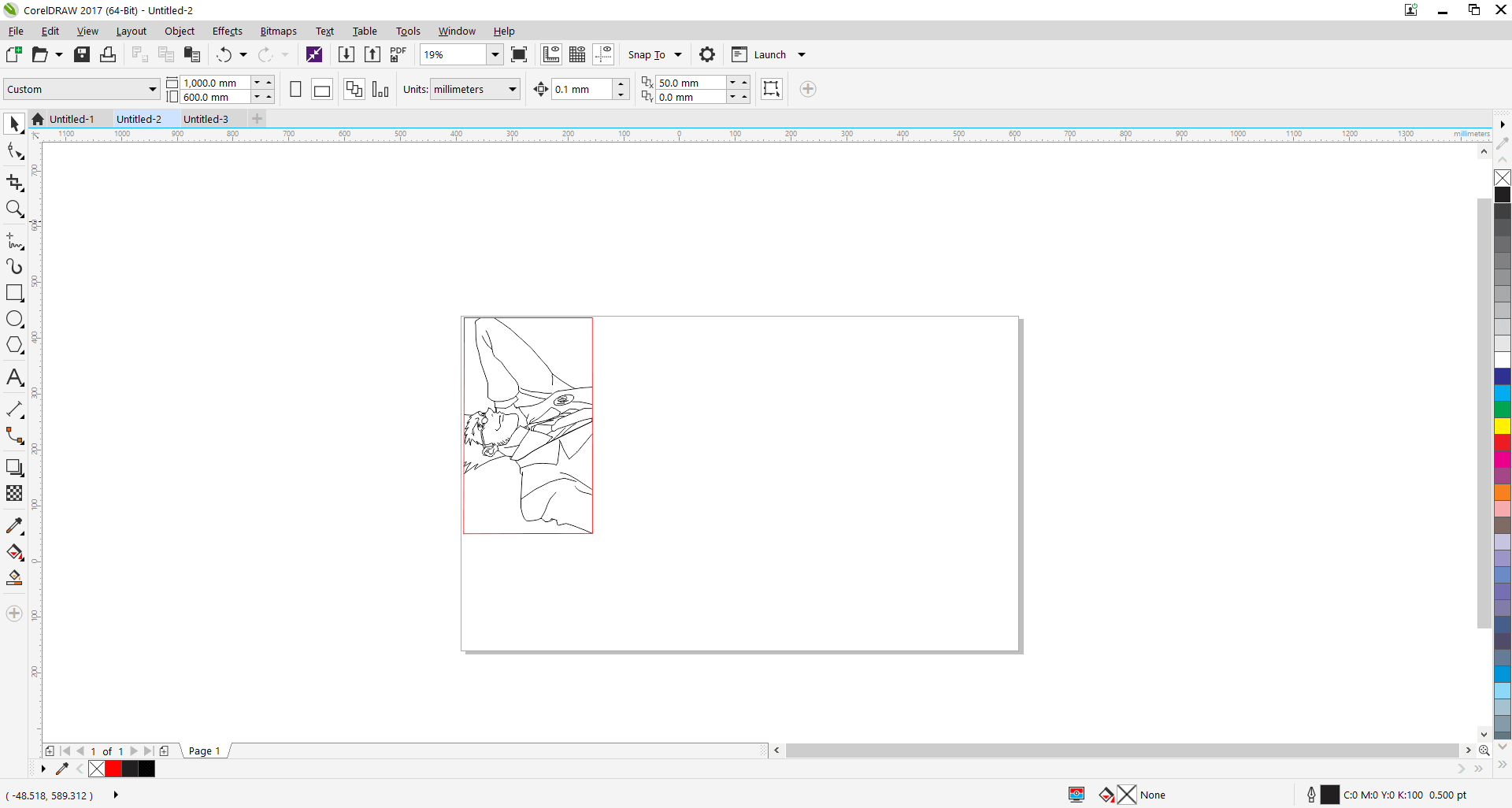1512x808 pixels.
Task: Click the Print icon
Action: 108,54
